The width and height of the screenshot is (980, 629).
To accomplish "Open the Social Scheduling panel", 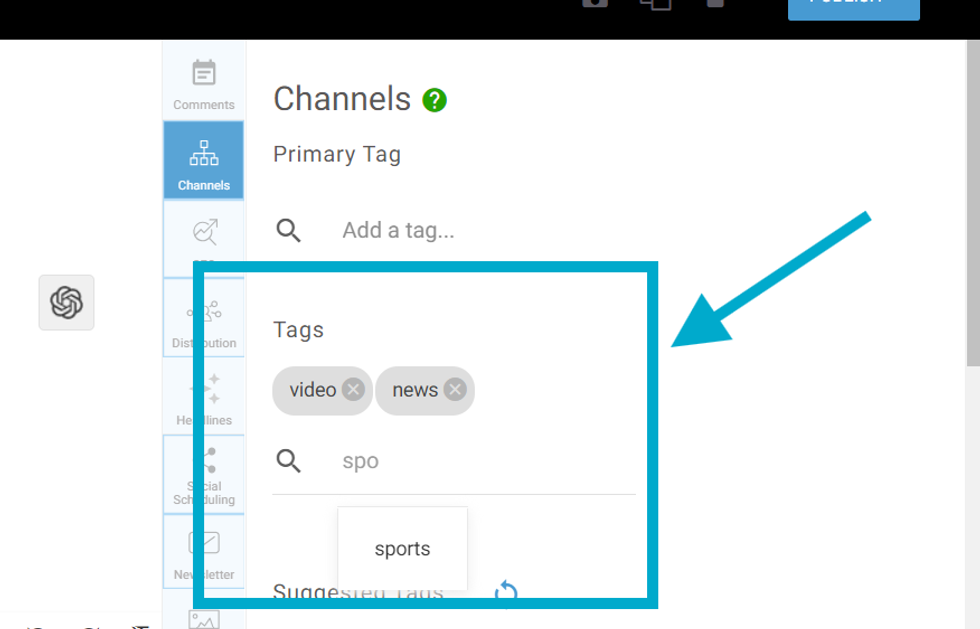I will [204, 475].
